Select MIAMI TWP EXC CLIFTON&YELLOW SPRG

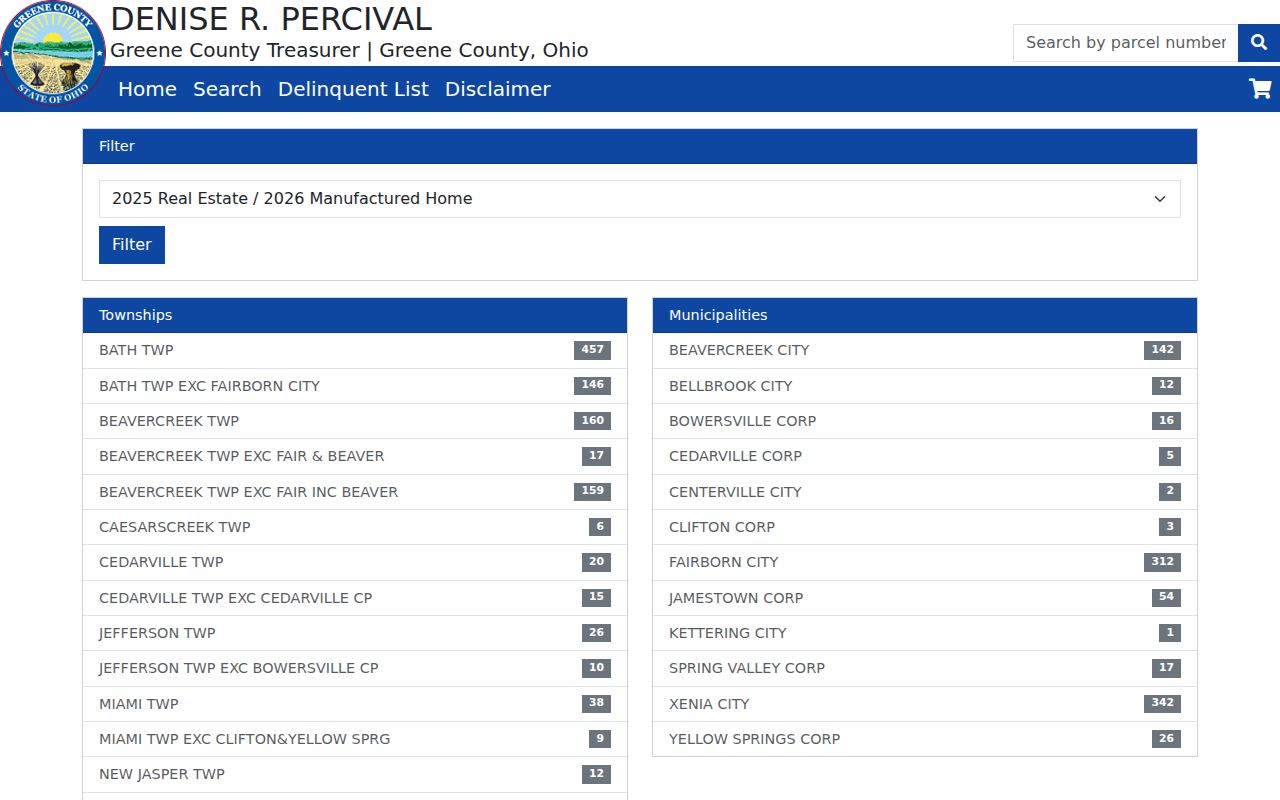tap(355, 739)
